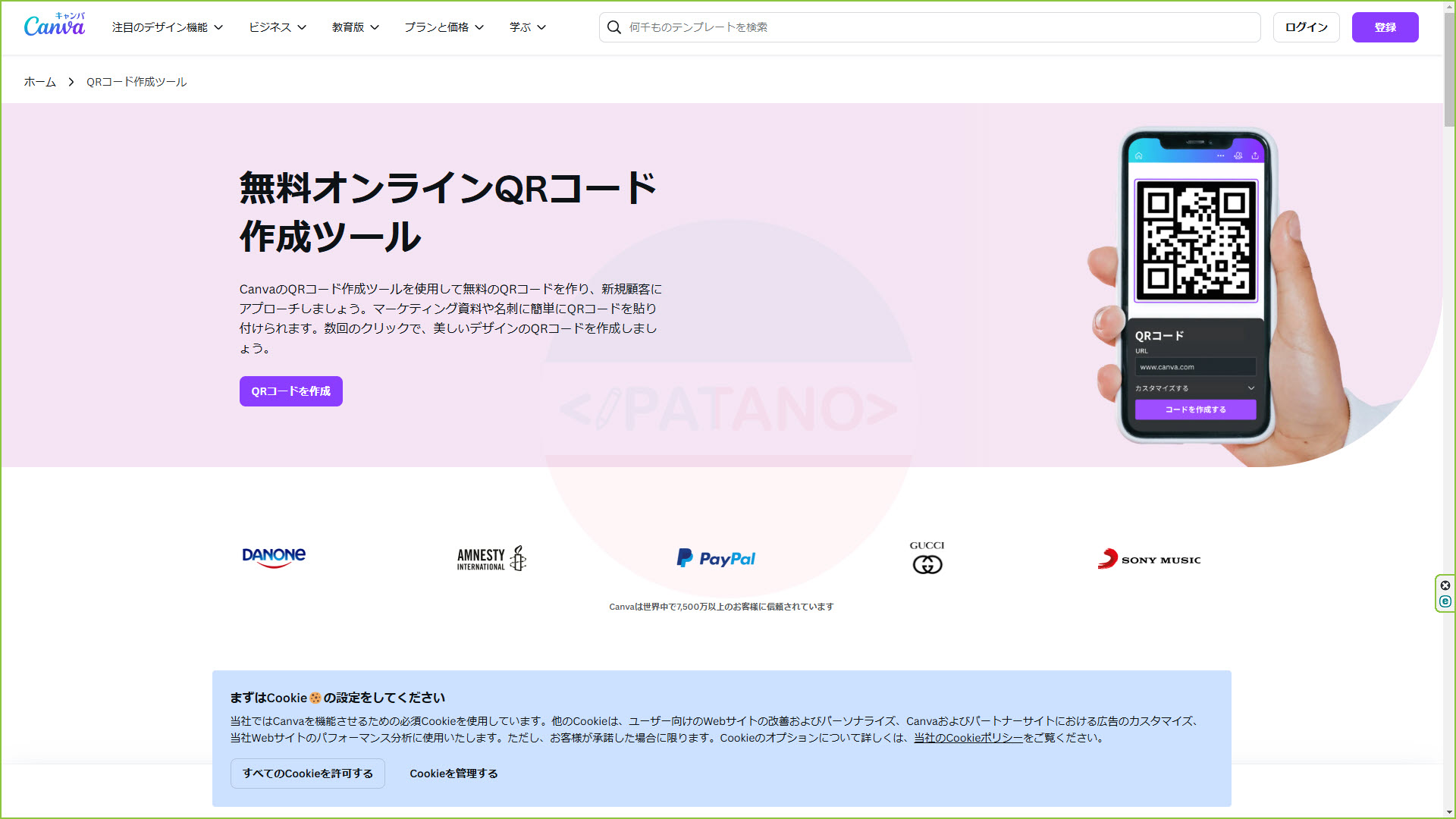Click the search magnifier icon
The width and height of the screenshot is (1456, 819).
pyautogui.click(x=614, y=27)
